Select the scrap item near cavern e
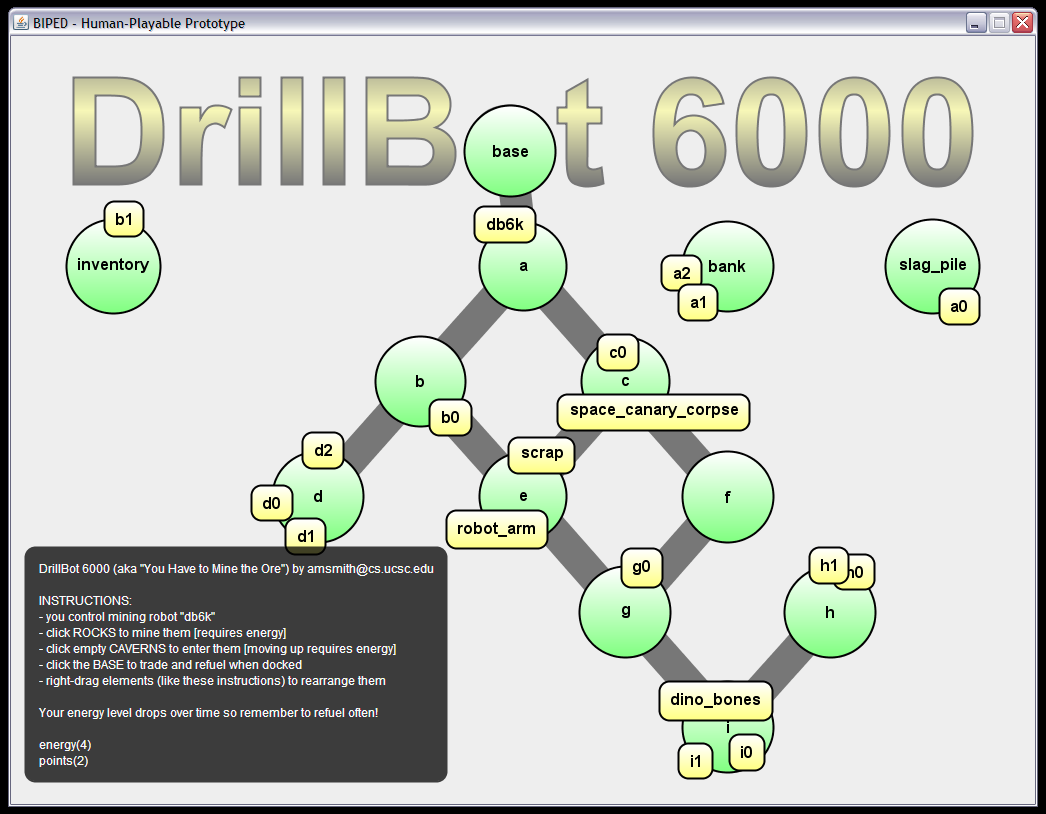 pyautogui.click(x=540, y=454)
